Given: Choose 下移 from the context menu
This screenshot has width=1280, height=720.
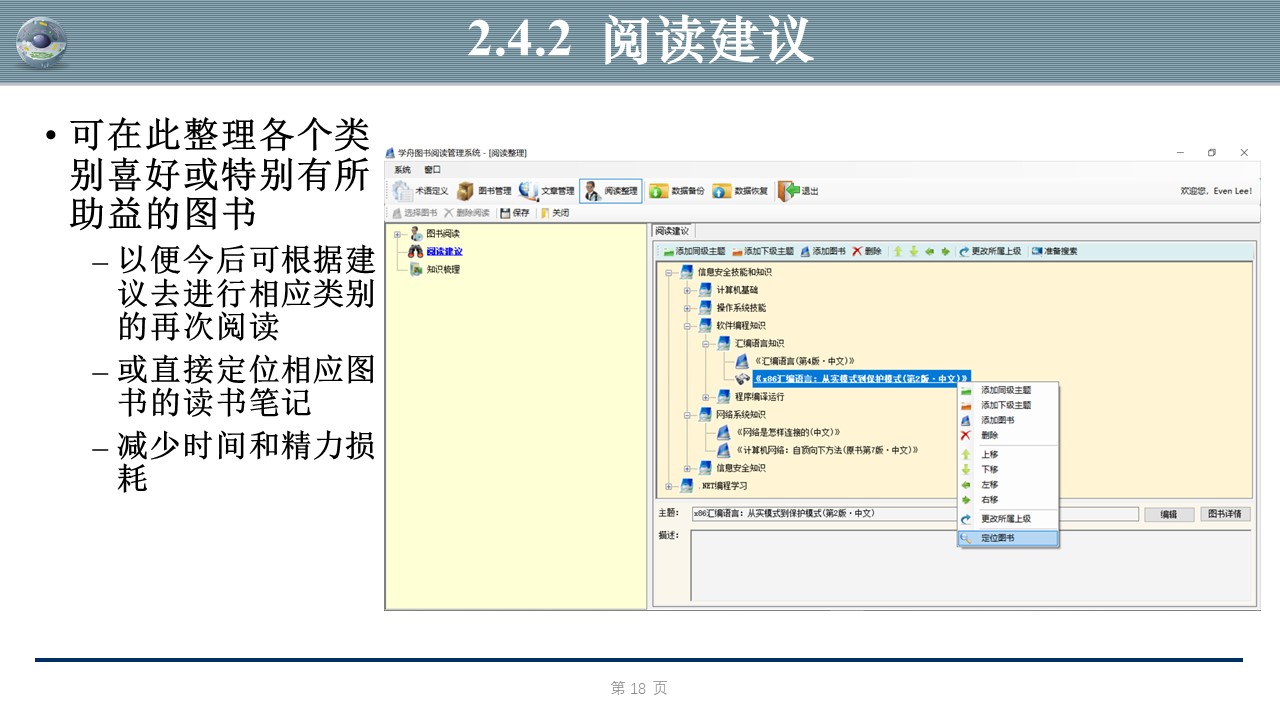Looking at the screenshot, I should pos(1006,469).
